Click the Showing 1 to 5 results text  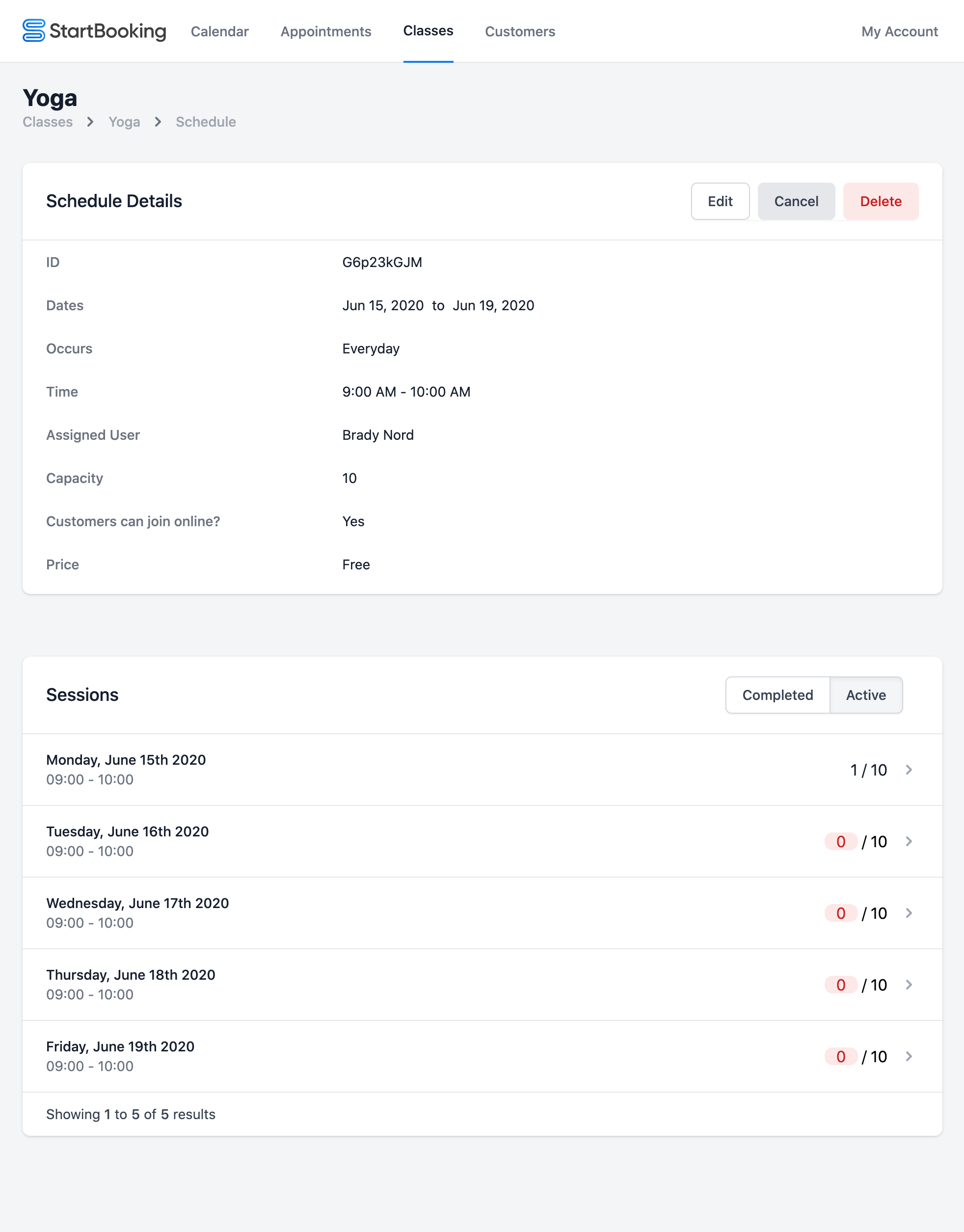click(x=131, y=1114)
